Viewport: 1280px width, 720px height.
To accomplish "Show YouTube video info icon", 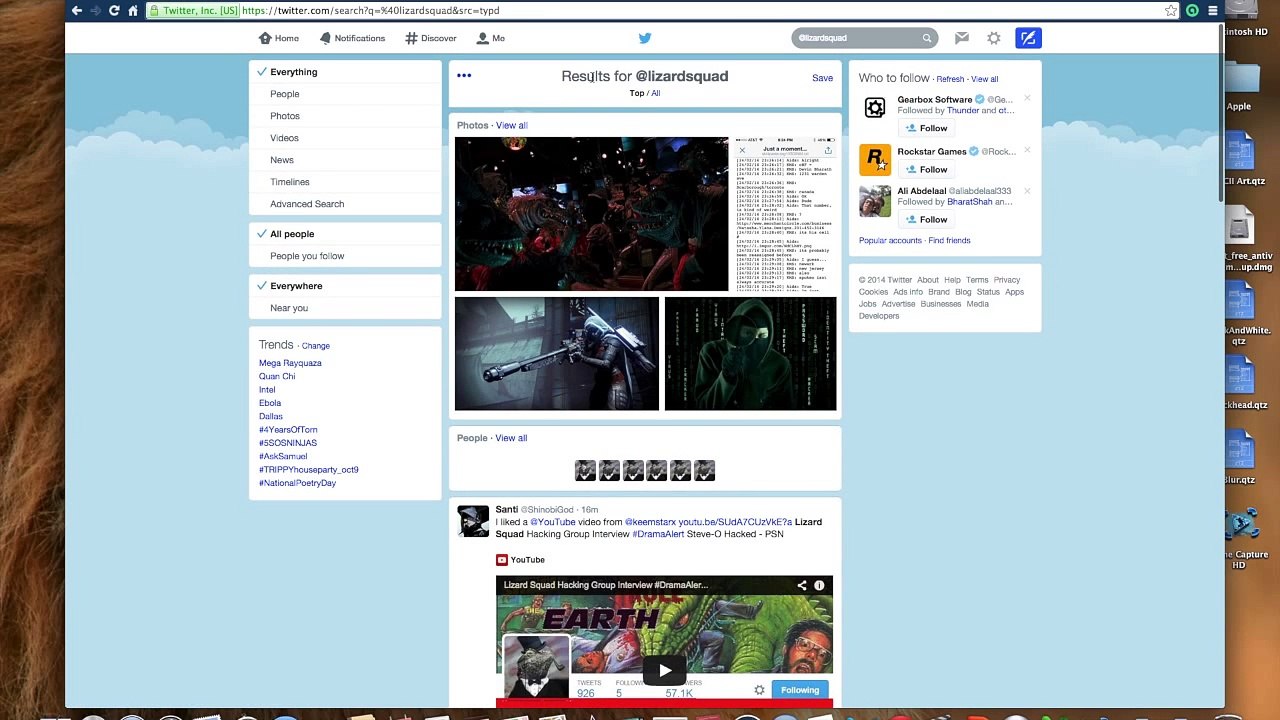I will (x=819, y=585).
